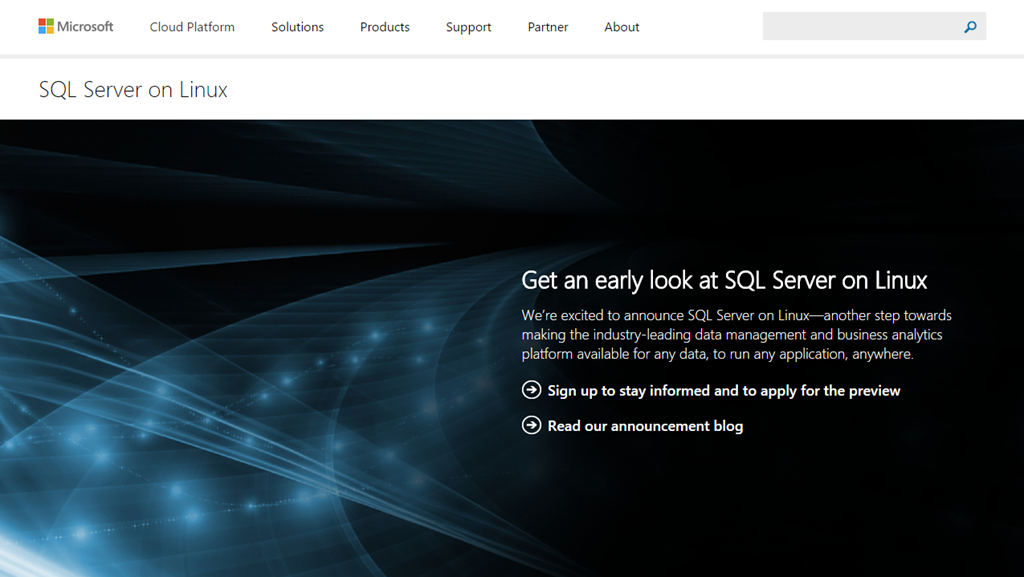Click the circled arrow beside the sign up link
The height and width of the screenshot is (577, 1024).
[532, 390]
